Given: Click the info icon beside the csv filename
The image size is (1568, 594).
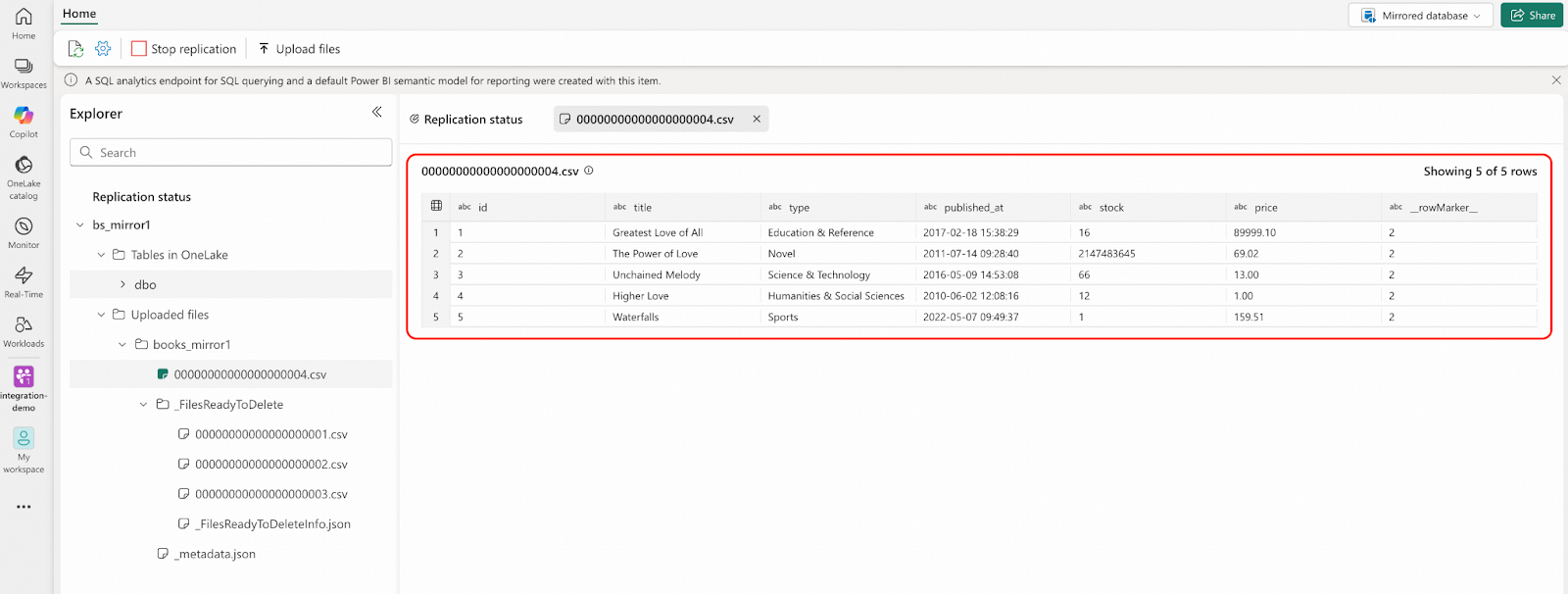Looking at the screenshot, I should pyautogui.click(x=589, y=171).
